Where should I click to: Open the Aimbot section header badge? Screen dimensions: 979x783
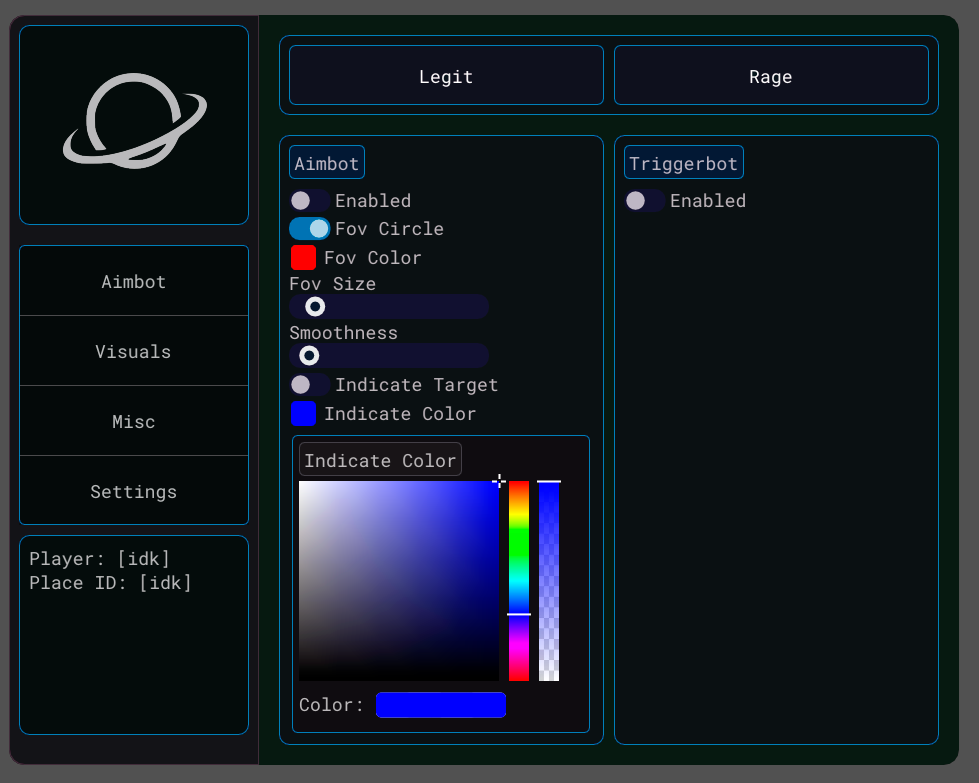(326, 162)
